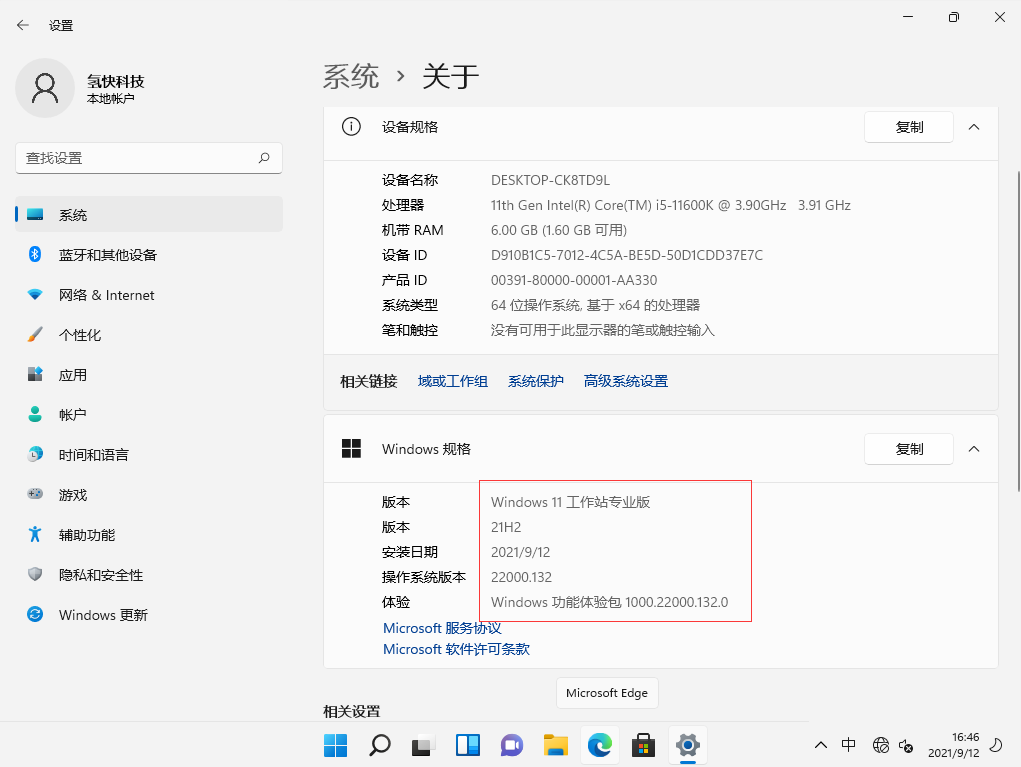Click the 相关设置 heading
The width and height of the screenshot is (1021, 767).
pos(352,711)
